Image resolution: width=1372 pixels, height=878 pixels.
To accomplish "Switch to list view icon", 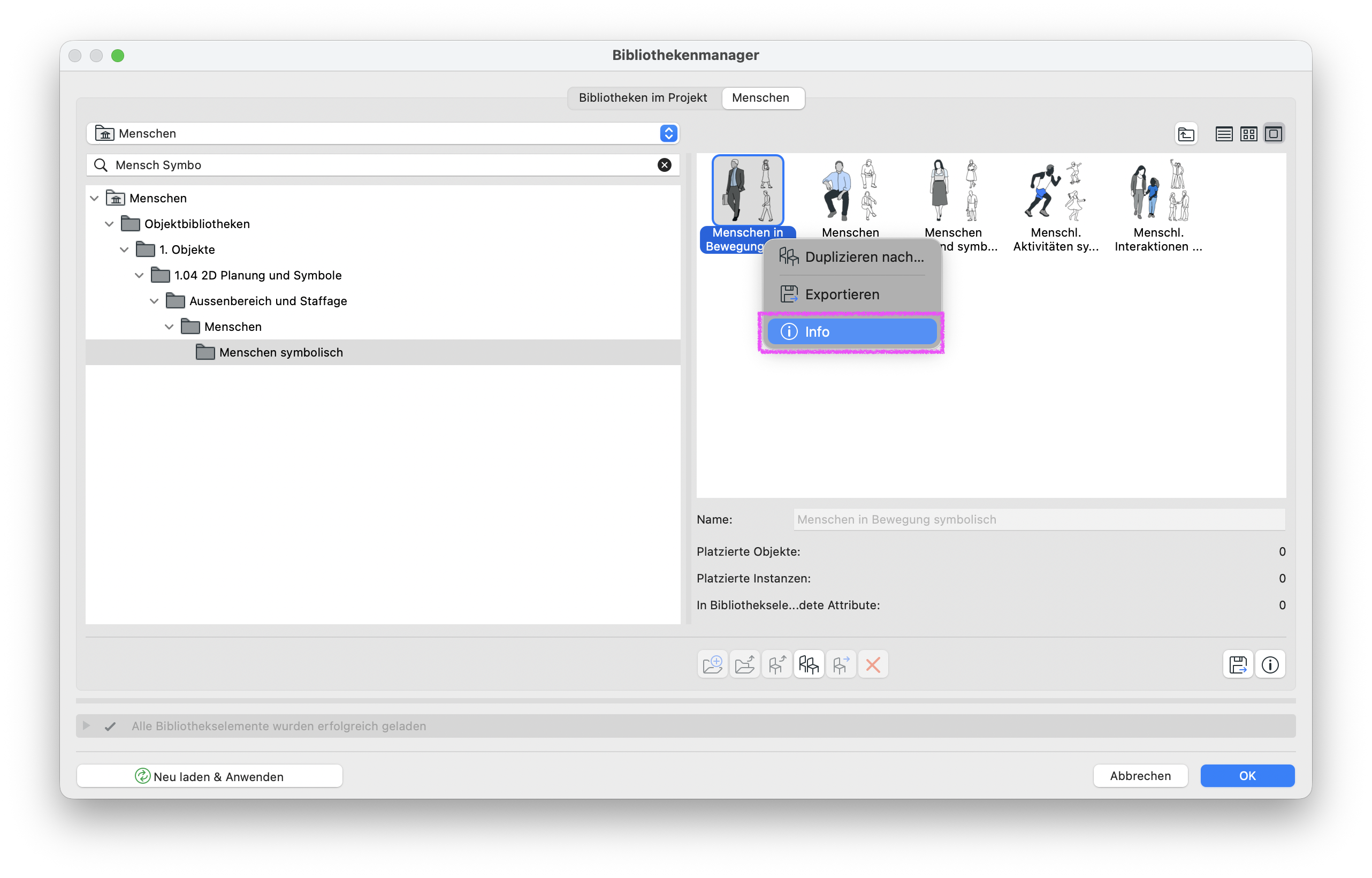I will pyautogui.click(x=1223, y=134).
